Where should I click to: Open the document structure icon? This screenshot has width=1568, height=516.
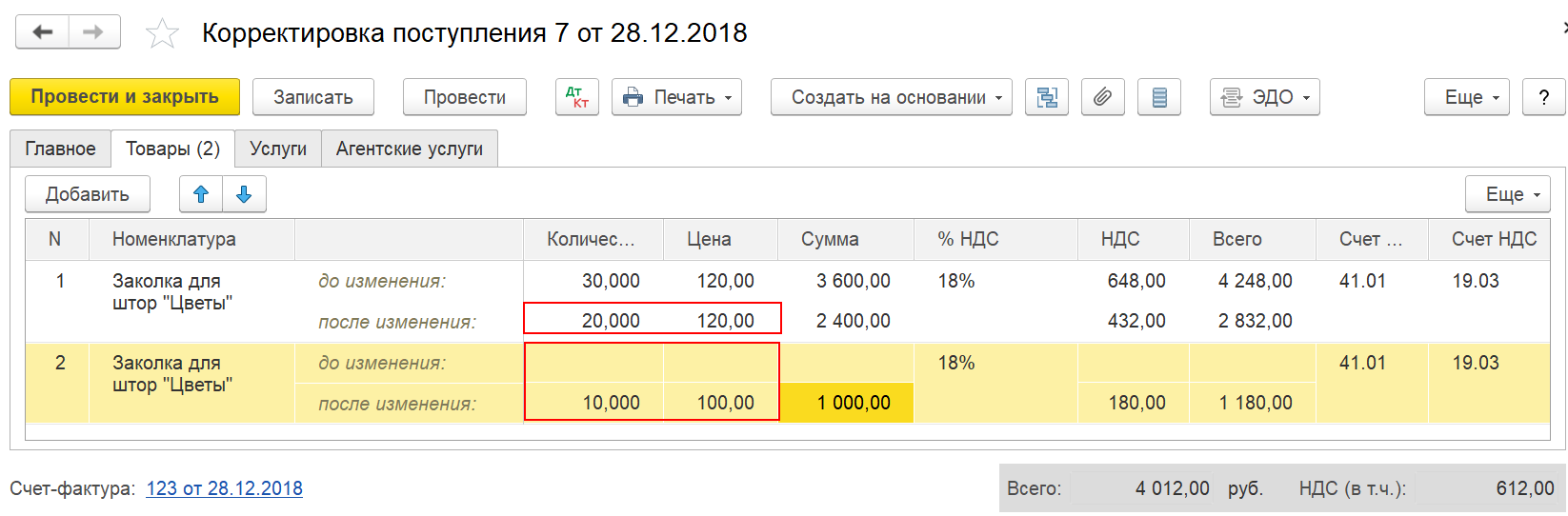[x=1047, y=97]
